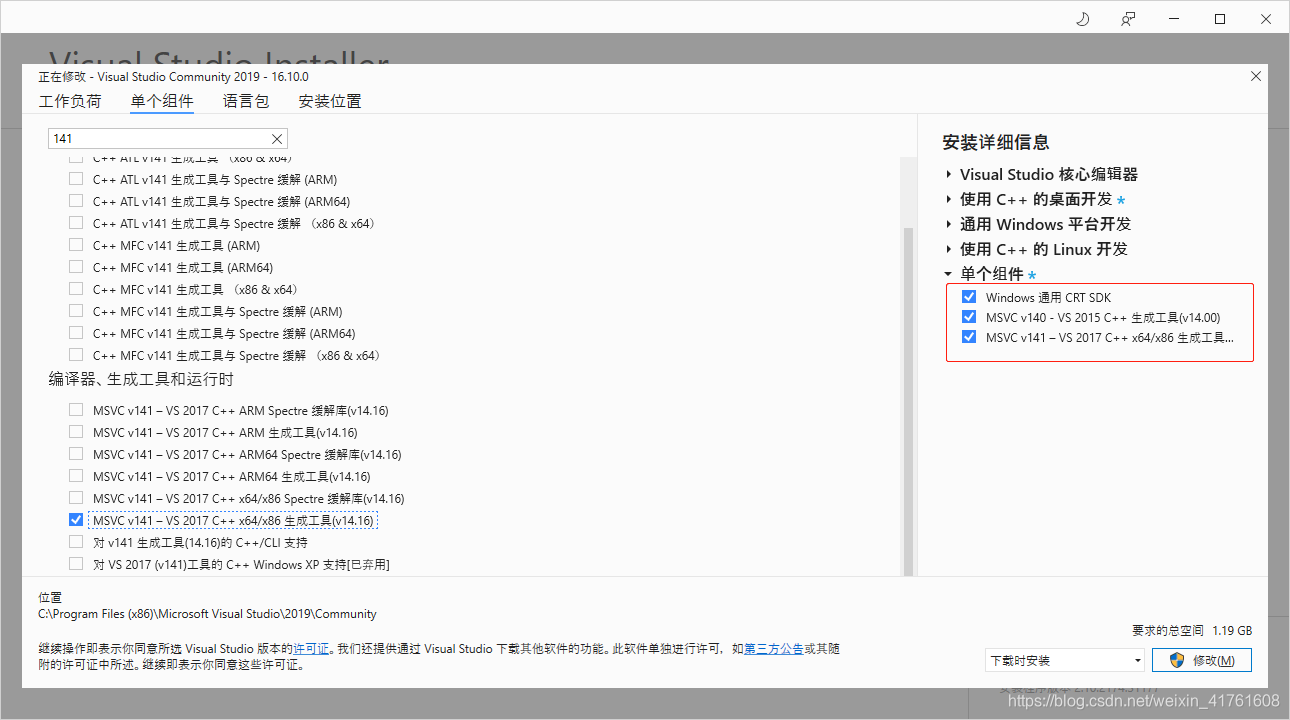Uncheck Windows 通用 CRT SDK in details
The height and width of the screenshot is (720, 1290).
968,297
